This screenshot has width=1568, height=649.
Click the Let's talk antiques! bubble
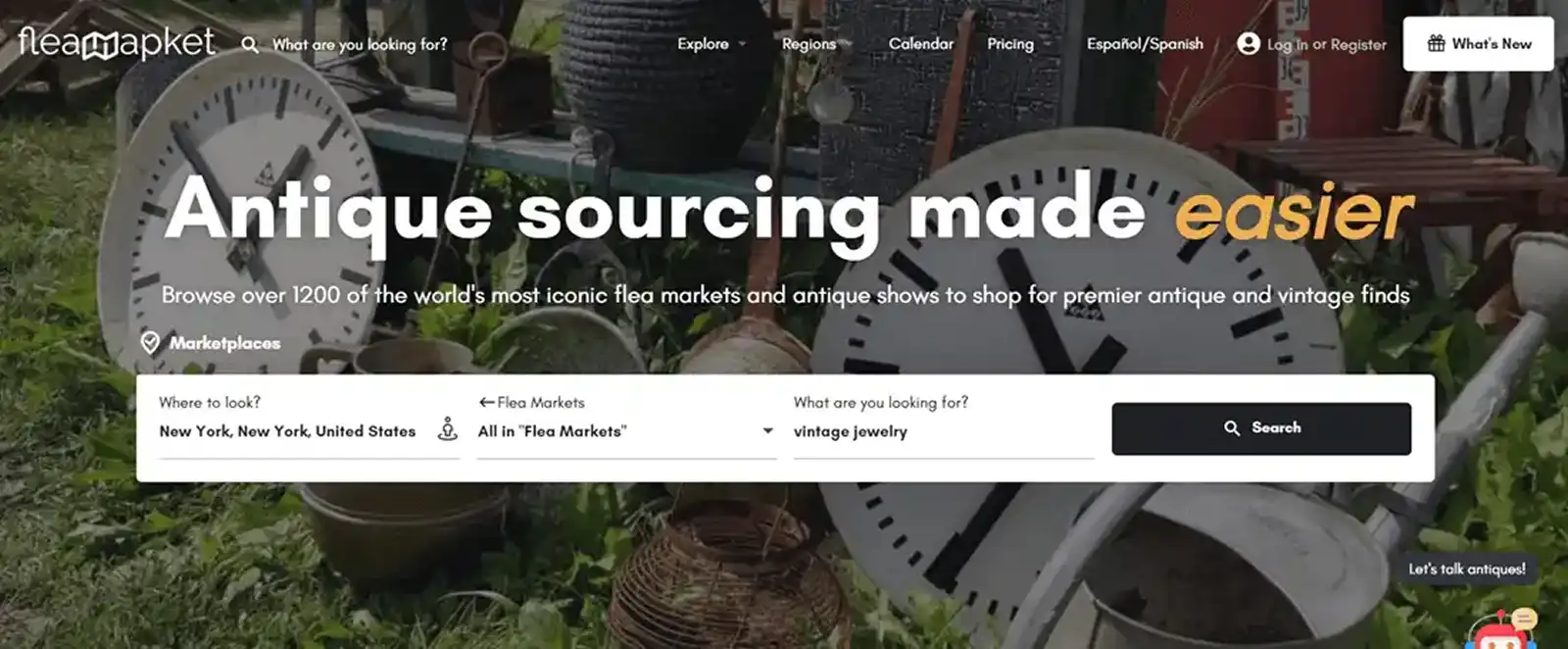[1466, 569]
